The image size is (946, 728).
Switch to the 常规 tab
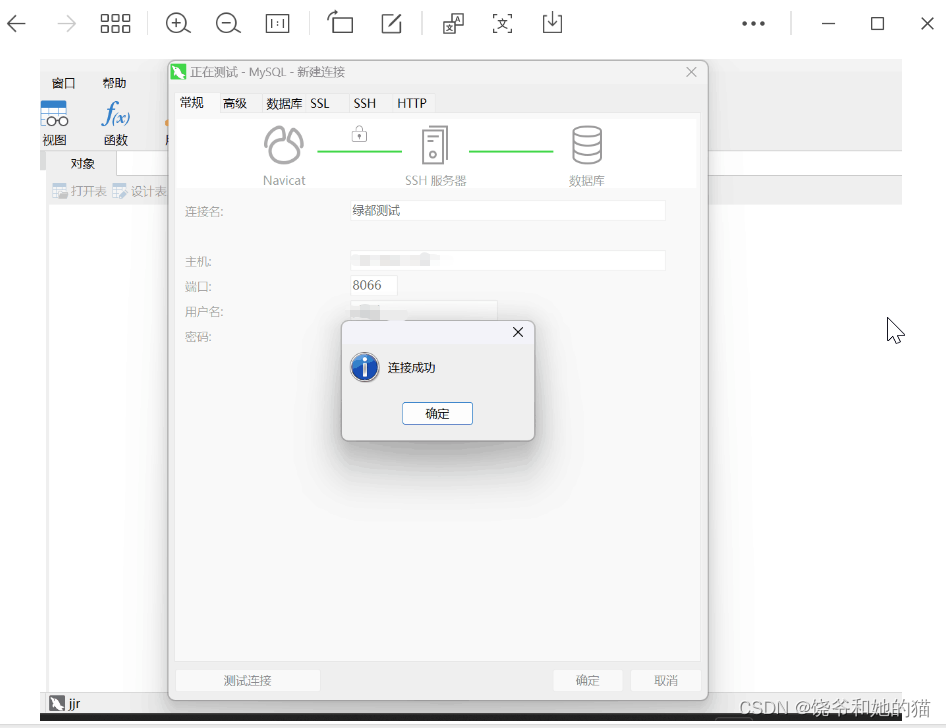pos(192,103)
